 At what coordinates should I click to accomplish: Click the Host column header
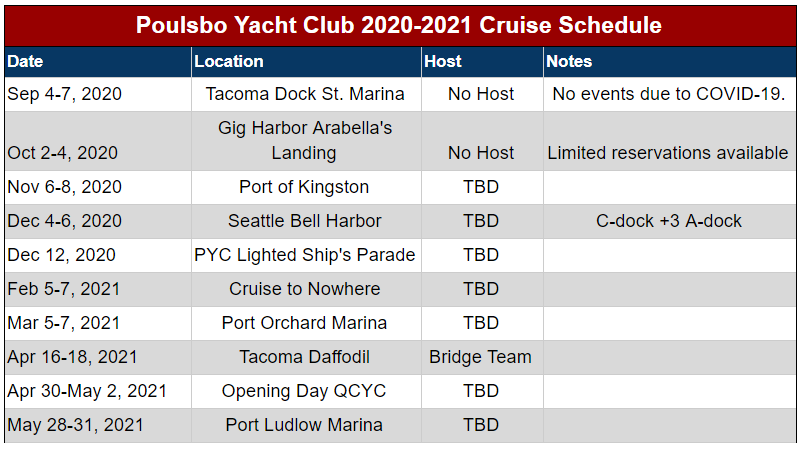click(443, 62)
